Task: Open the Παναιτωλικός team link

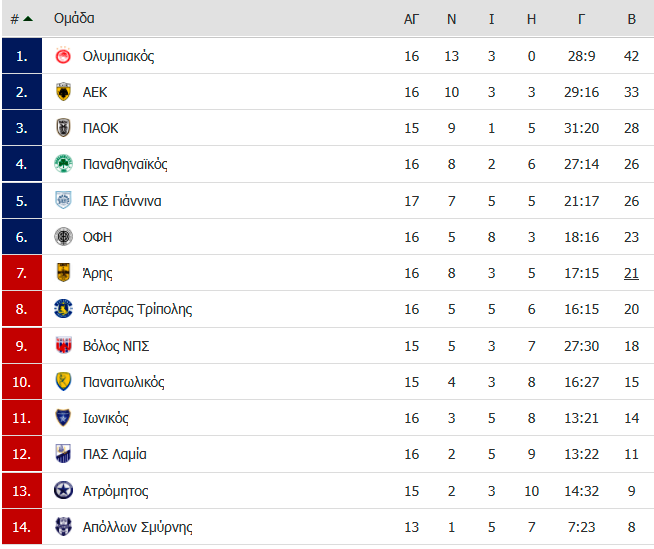Action: point(123,382)
